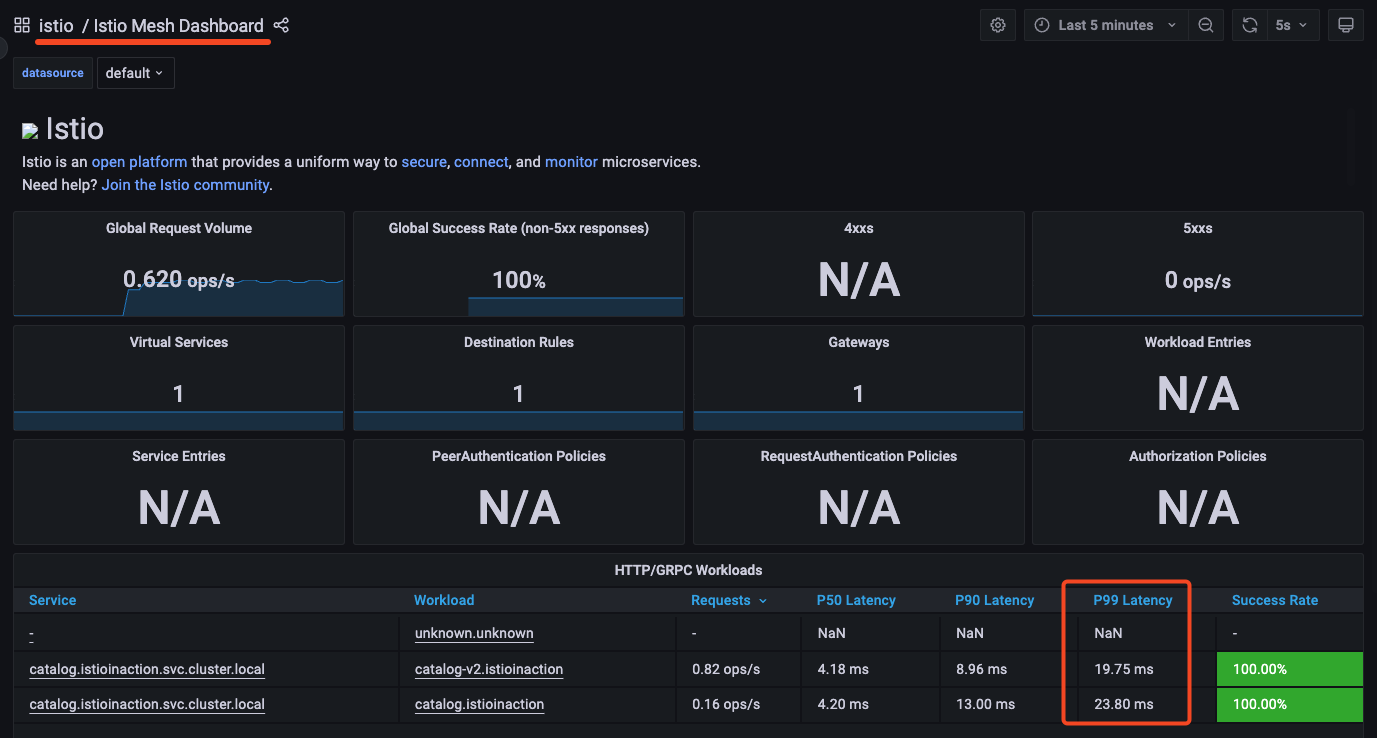Open catalog service link in catalog-v2 row
1377x738 pixels.
click(x=147, y=669)
